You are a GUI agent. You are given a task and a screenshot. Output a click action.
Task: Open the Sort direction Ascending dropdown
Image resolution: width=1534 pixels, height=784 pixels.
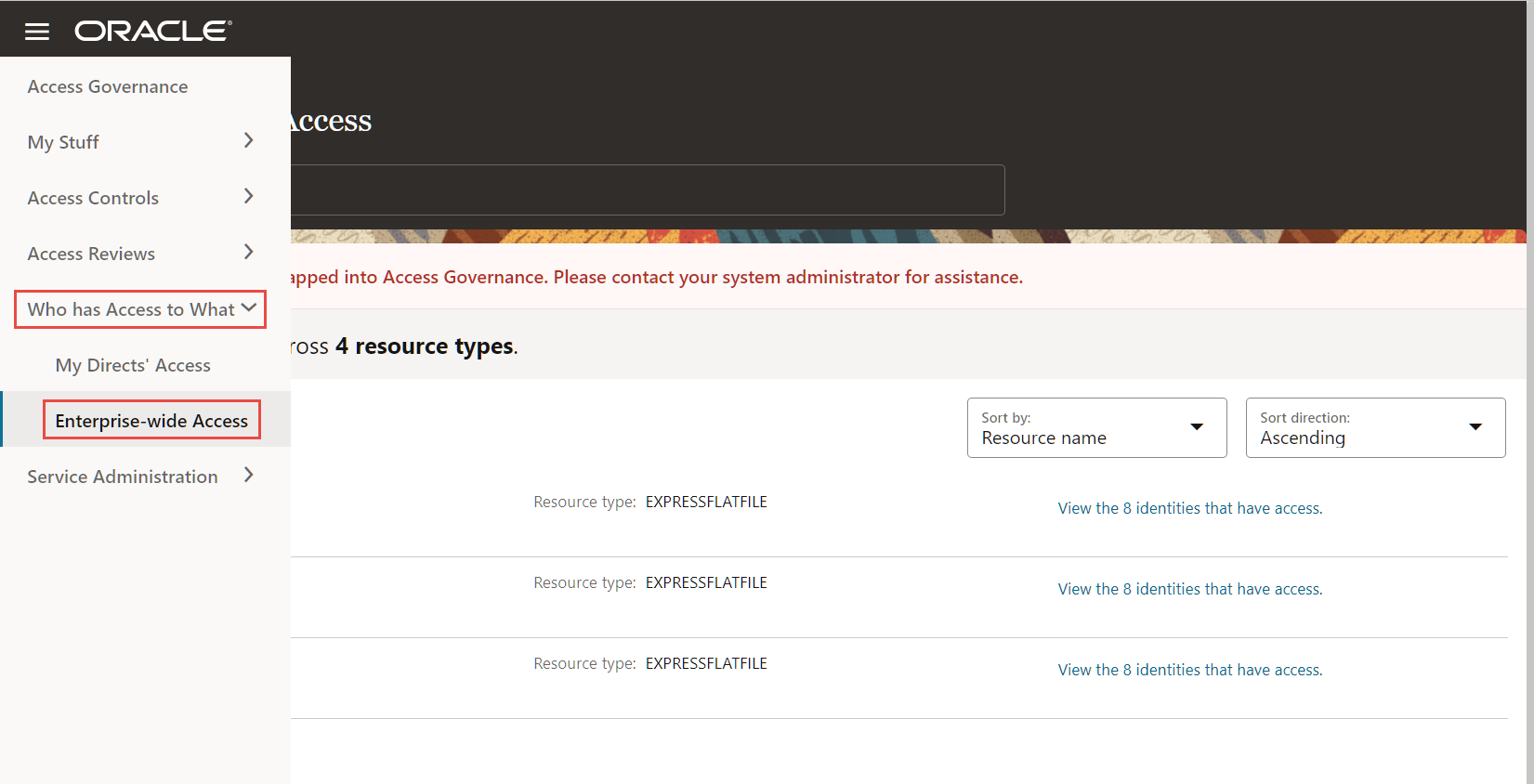[x=1376, y=428]
